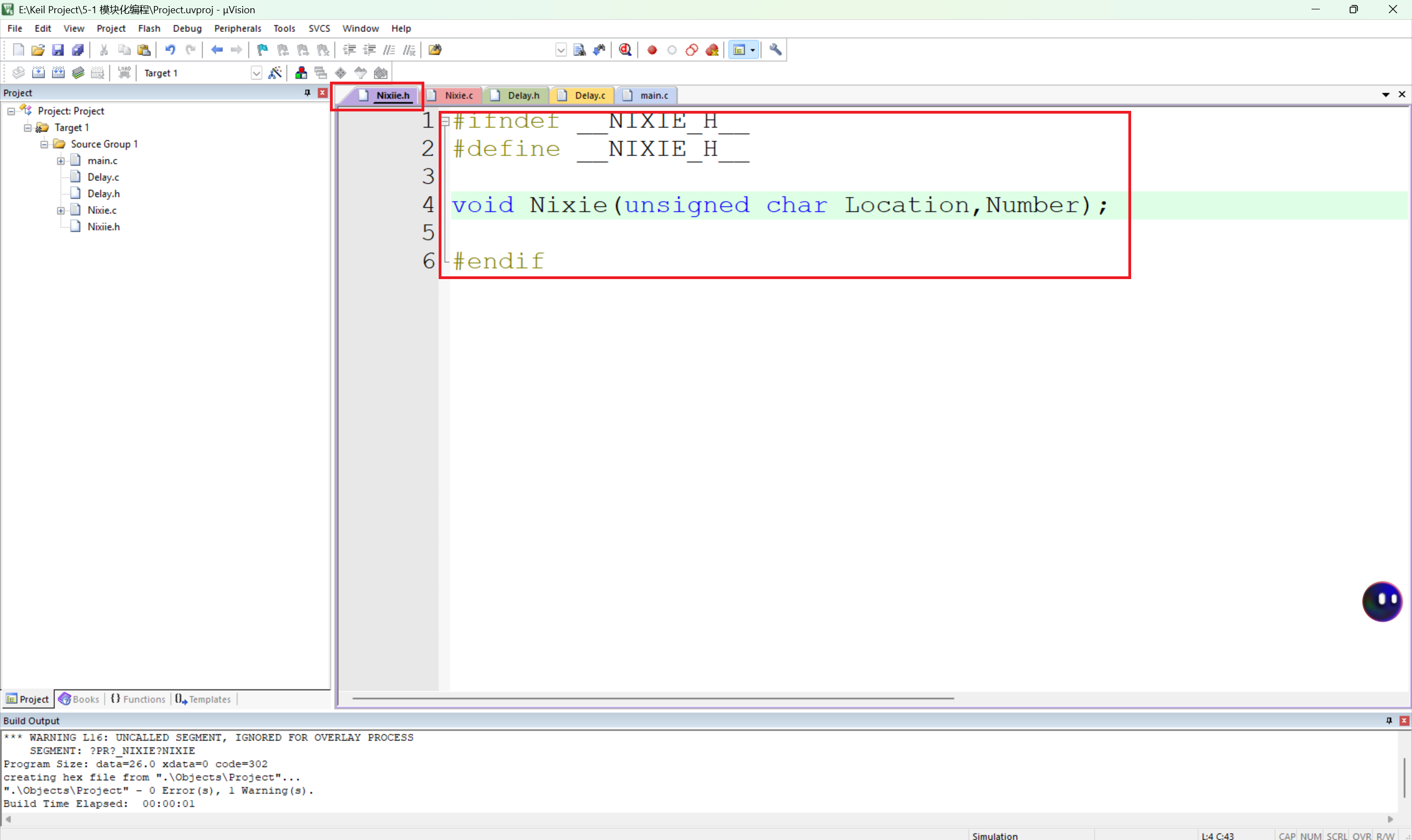Switch to the Delay.c tab

(589, 95)
